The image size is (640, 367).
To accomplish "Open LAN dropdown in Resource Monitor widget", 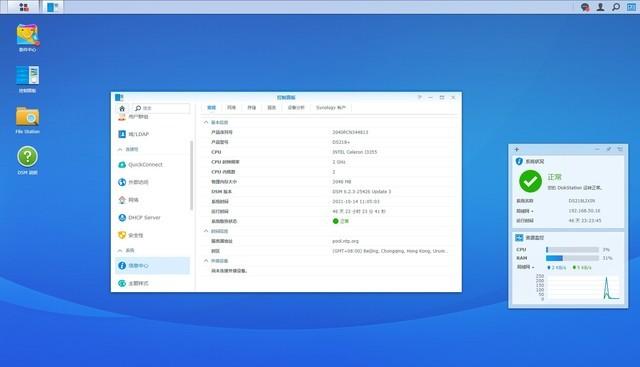I will click(x=526, y=267).
